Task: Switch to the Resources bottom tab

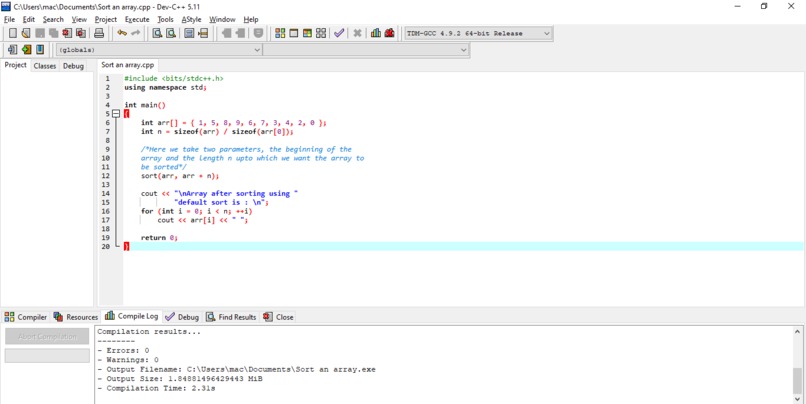Action: (76, 317)
